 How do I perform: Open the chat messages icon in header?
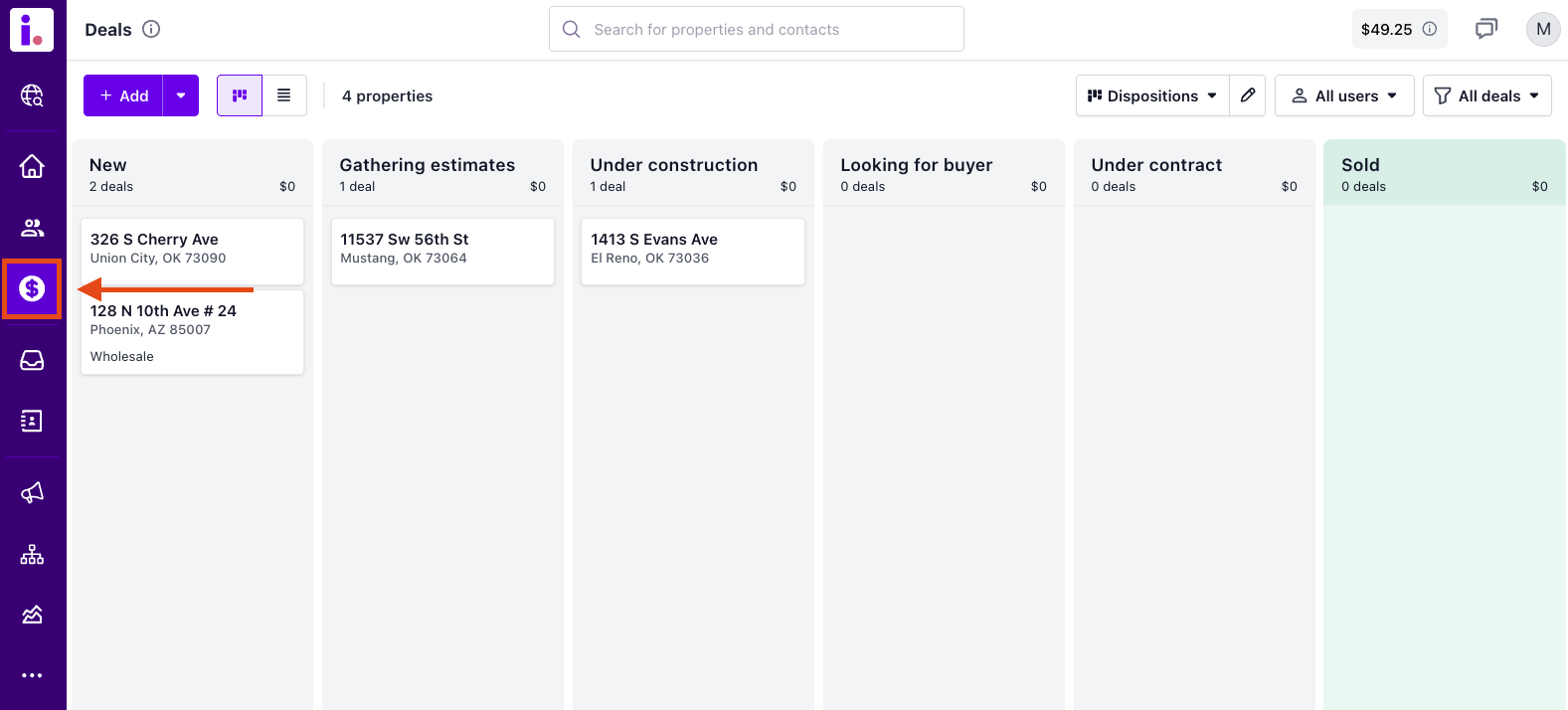1485,29
